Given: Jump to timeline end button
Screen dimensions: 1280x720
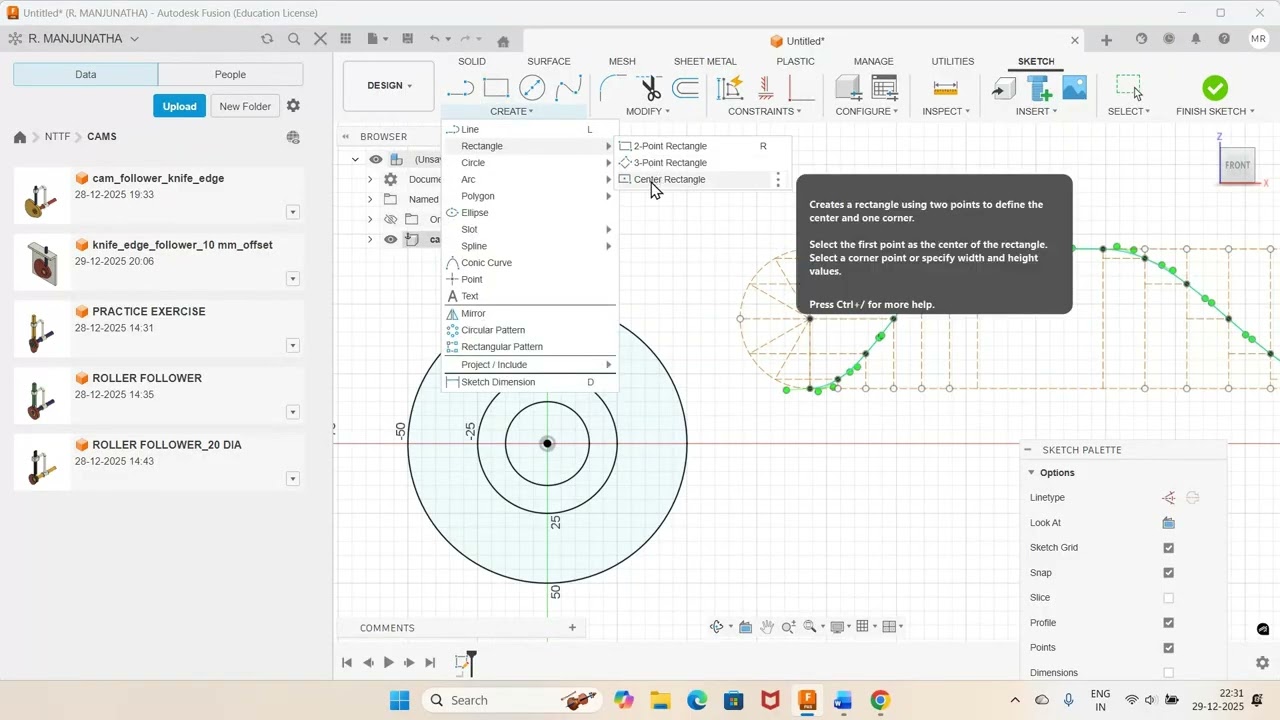Looking at the screenshot, I should pyautogui.click(x=431, y=662).
